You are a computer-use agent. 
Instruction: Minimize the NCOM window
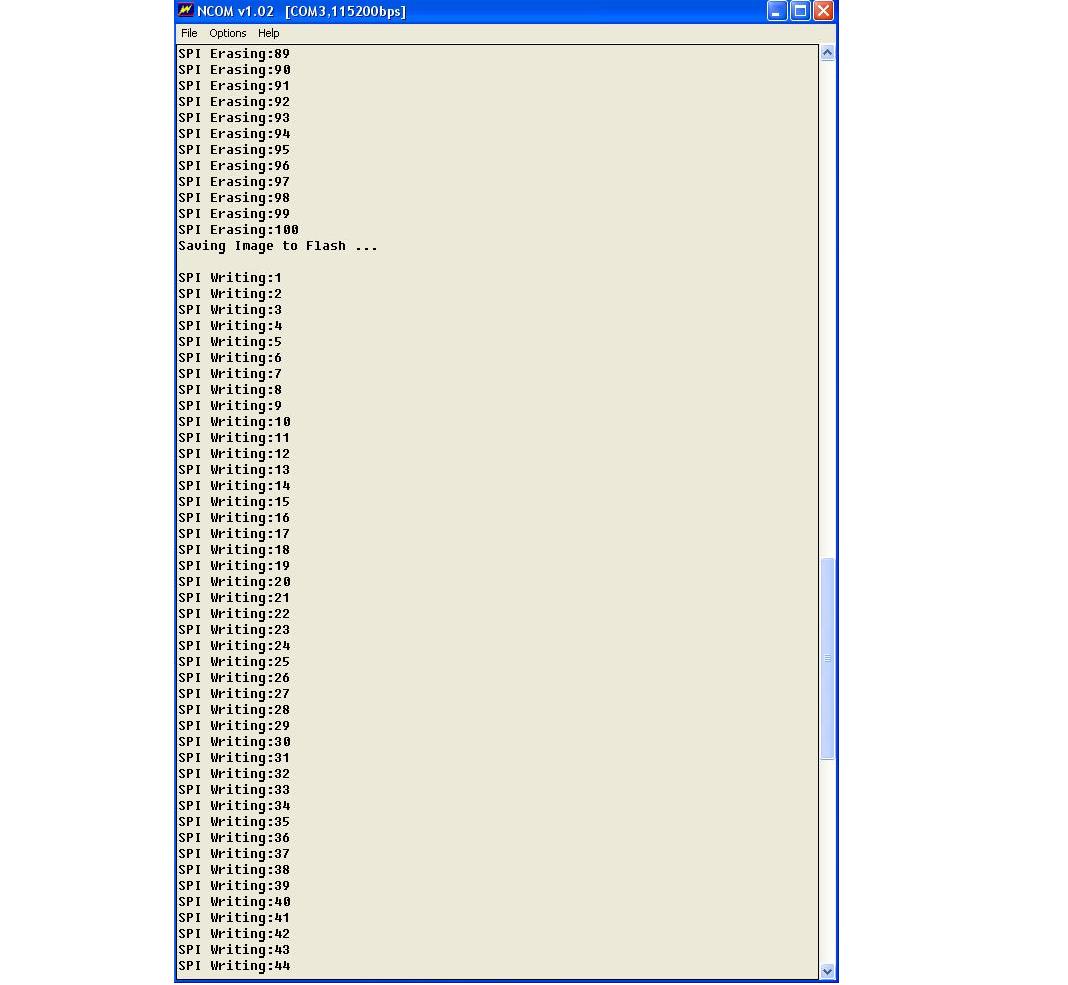(777, 11)
